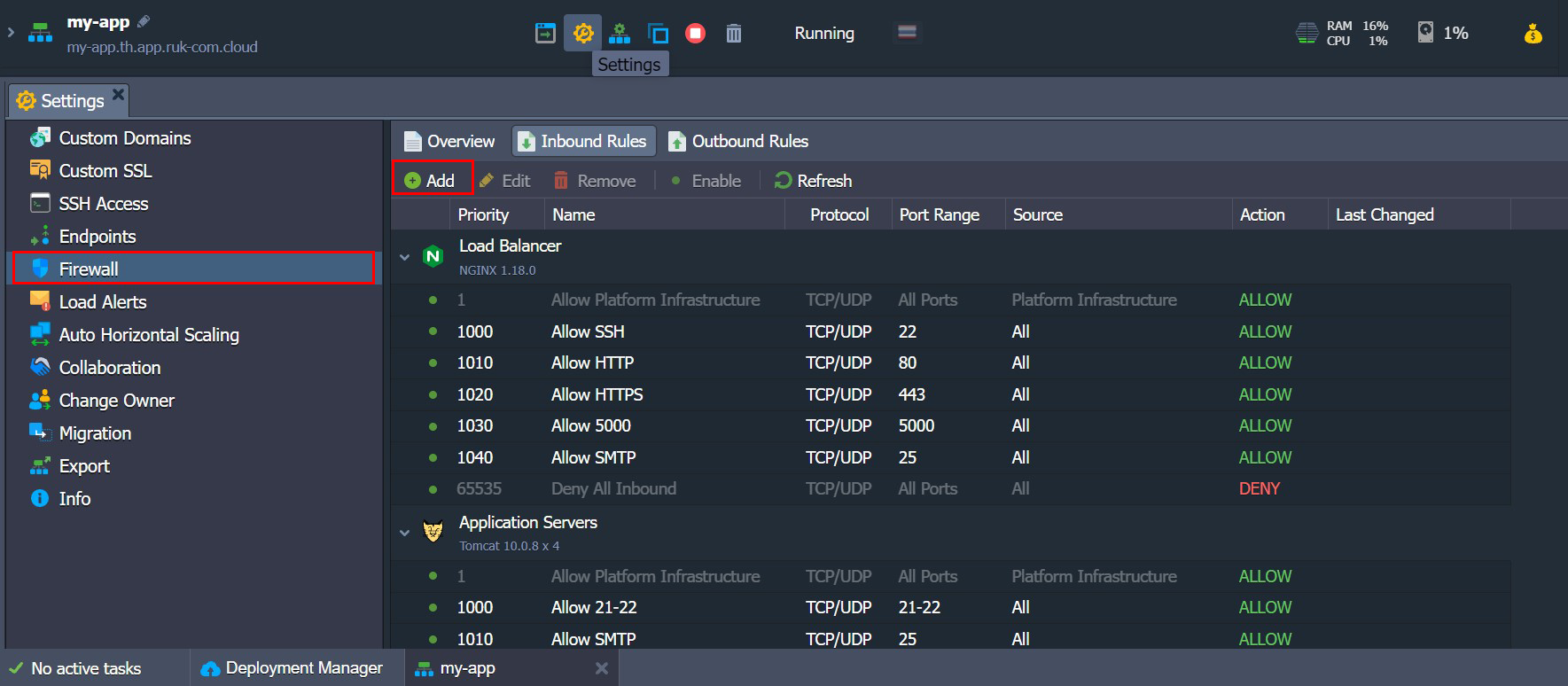Sort by the Source column header
Image resolution: width=1568 pixels, height=686 pixels.
click(x=1119, y=214)
